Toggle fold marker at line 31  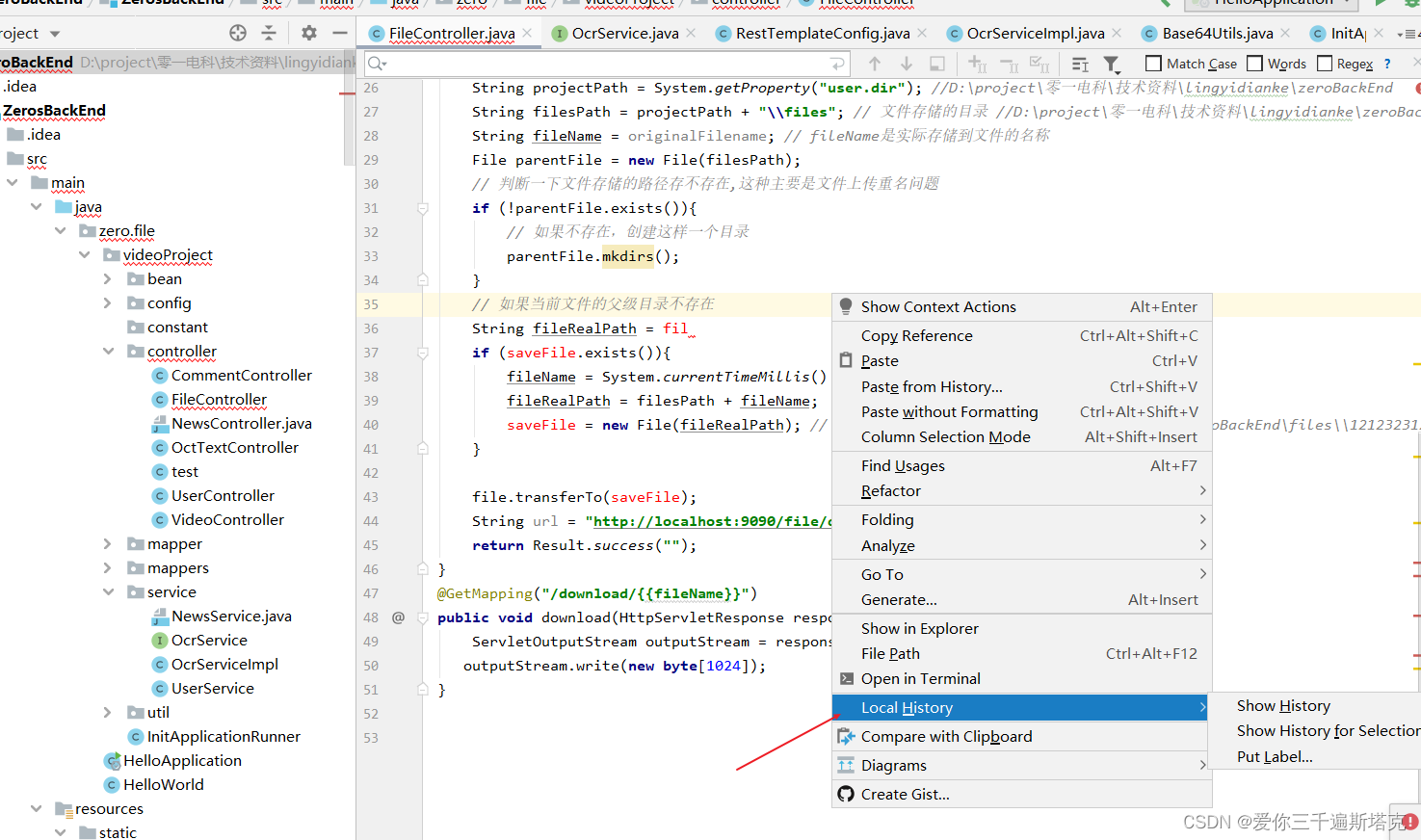point(422,208)
